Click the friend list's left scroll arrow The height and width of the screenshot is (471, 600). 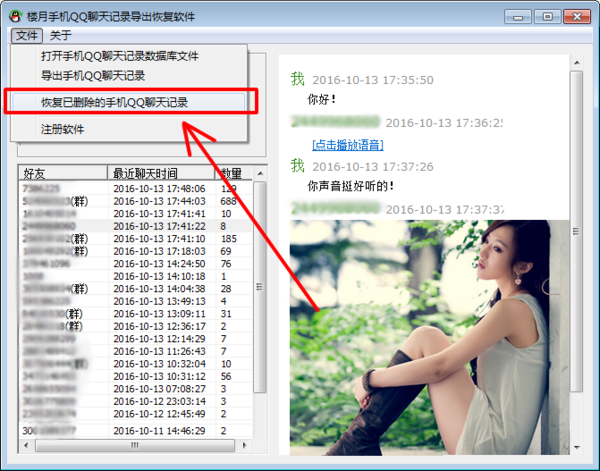[x=26, y=444]
